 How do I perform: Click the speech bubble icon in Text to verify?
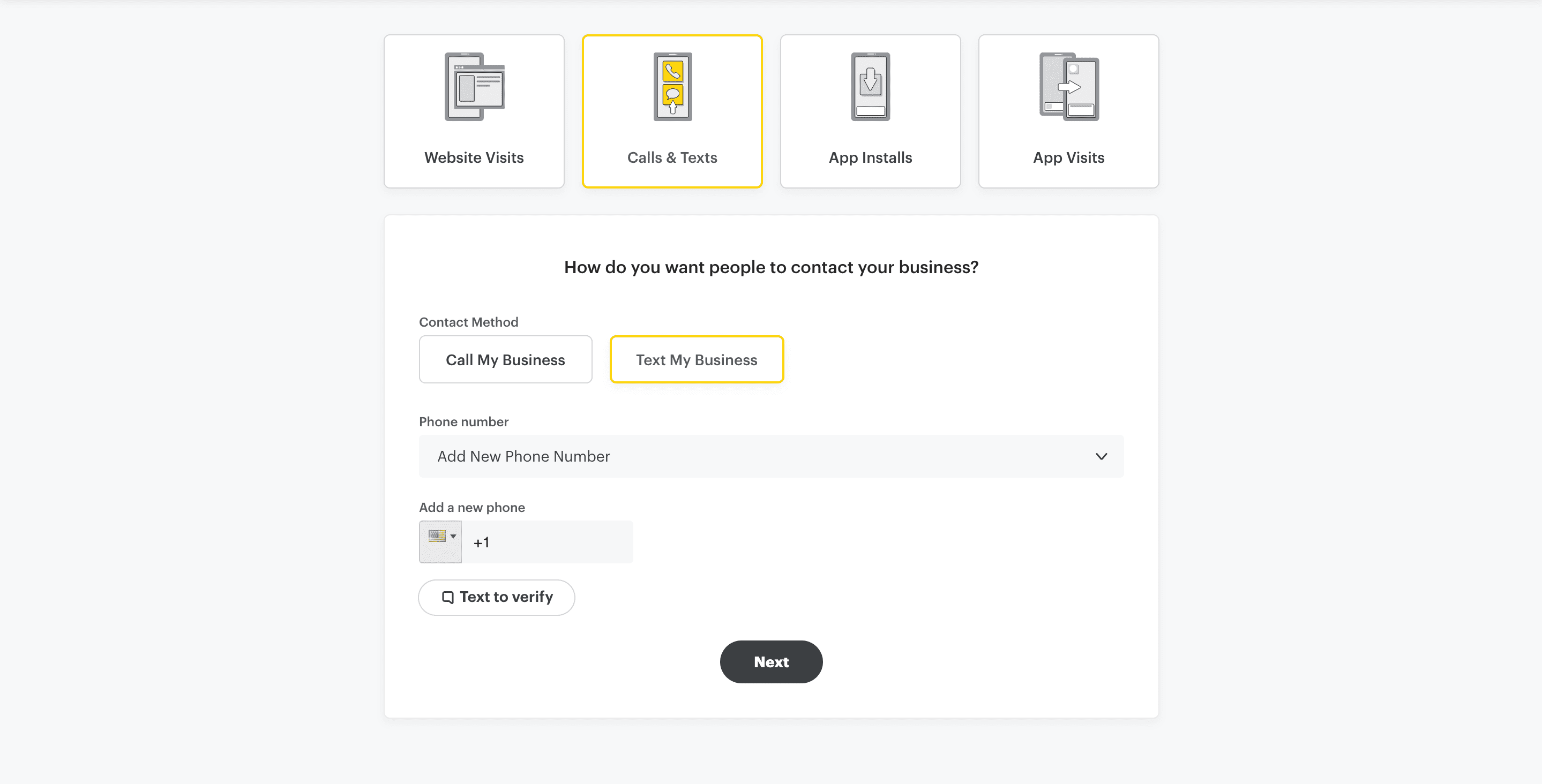pos(447,597)
